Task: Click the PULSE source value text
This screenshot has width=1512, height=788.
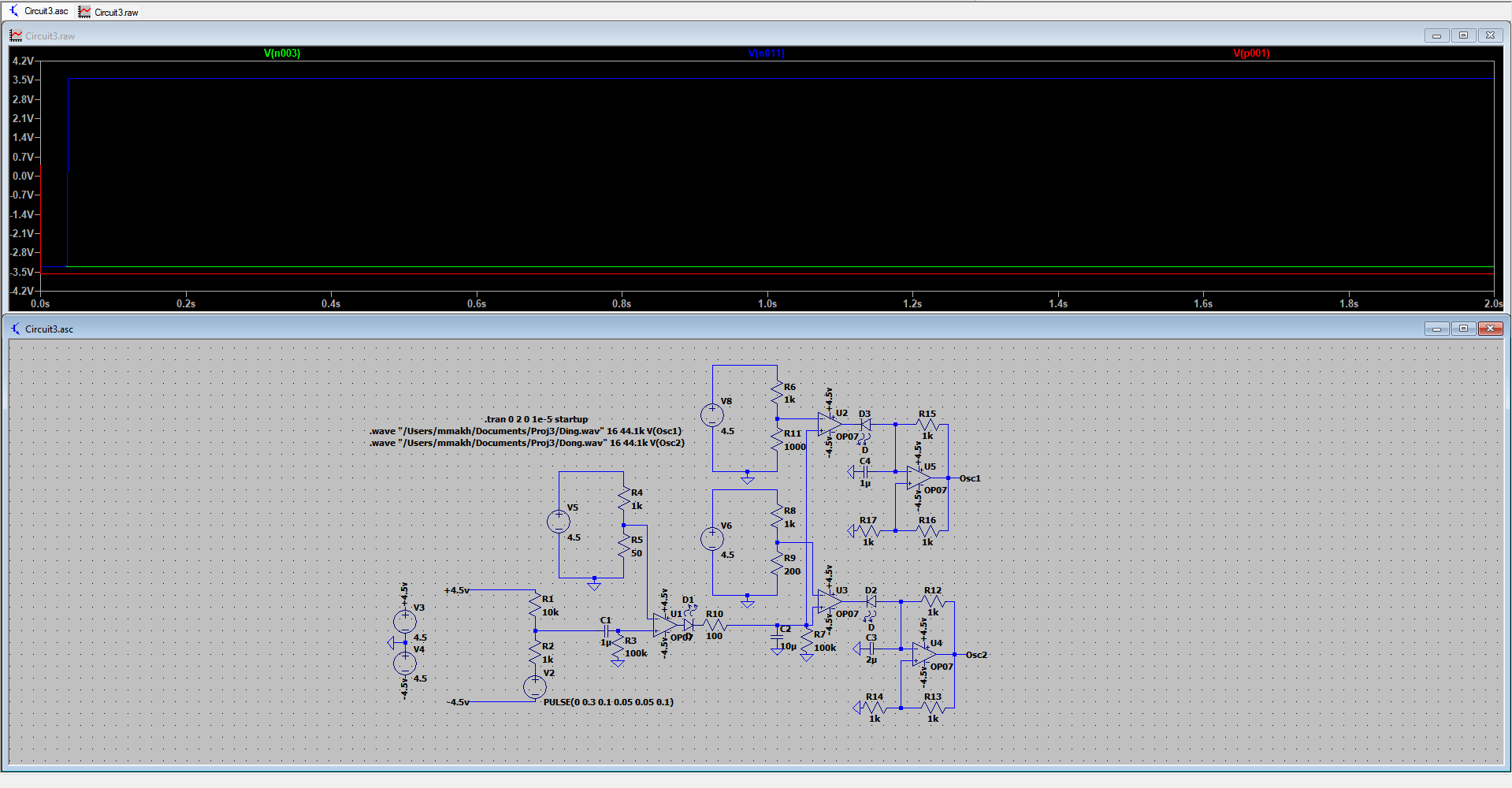Action: (x=607, y=702)
